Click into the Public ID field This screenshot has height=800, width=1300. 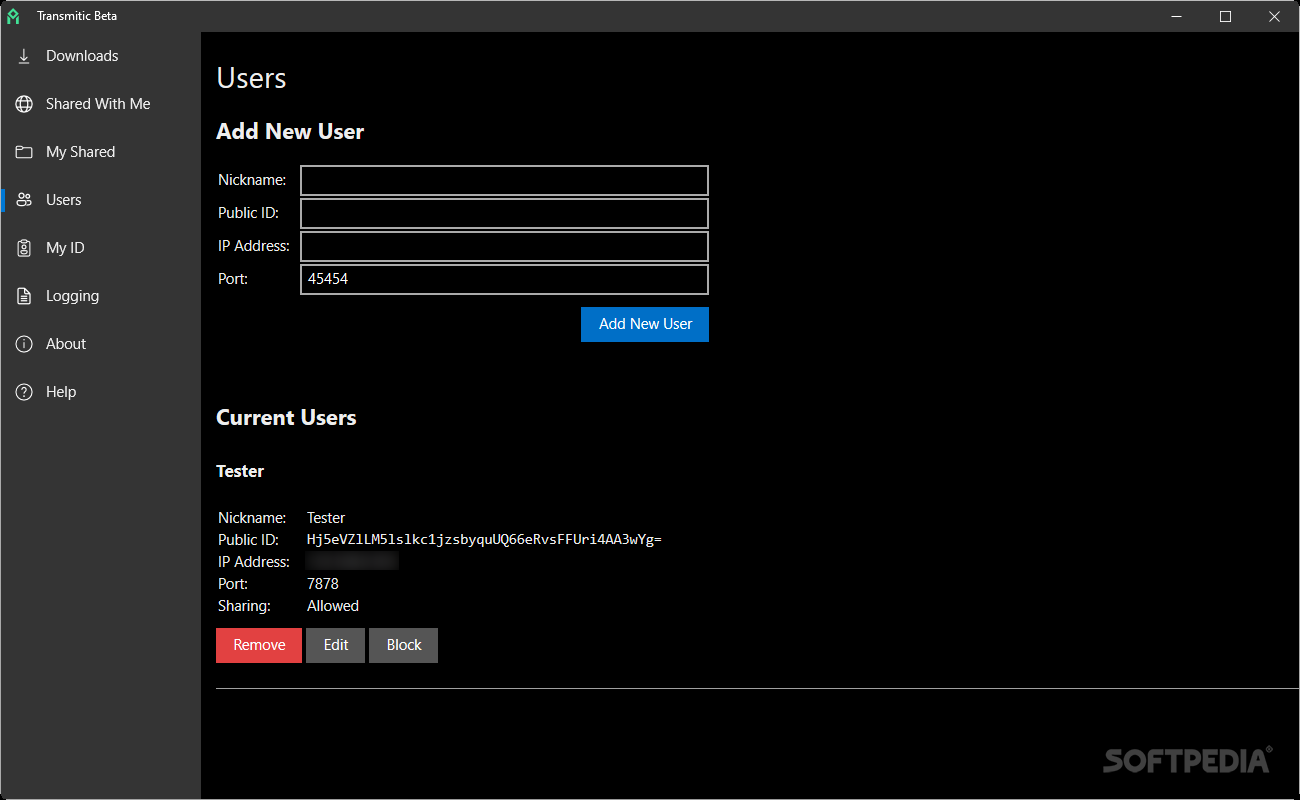pyautogui.click(x=504, y=213)
